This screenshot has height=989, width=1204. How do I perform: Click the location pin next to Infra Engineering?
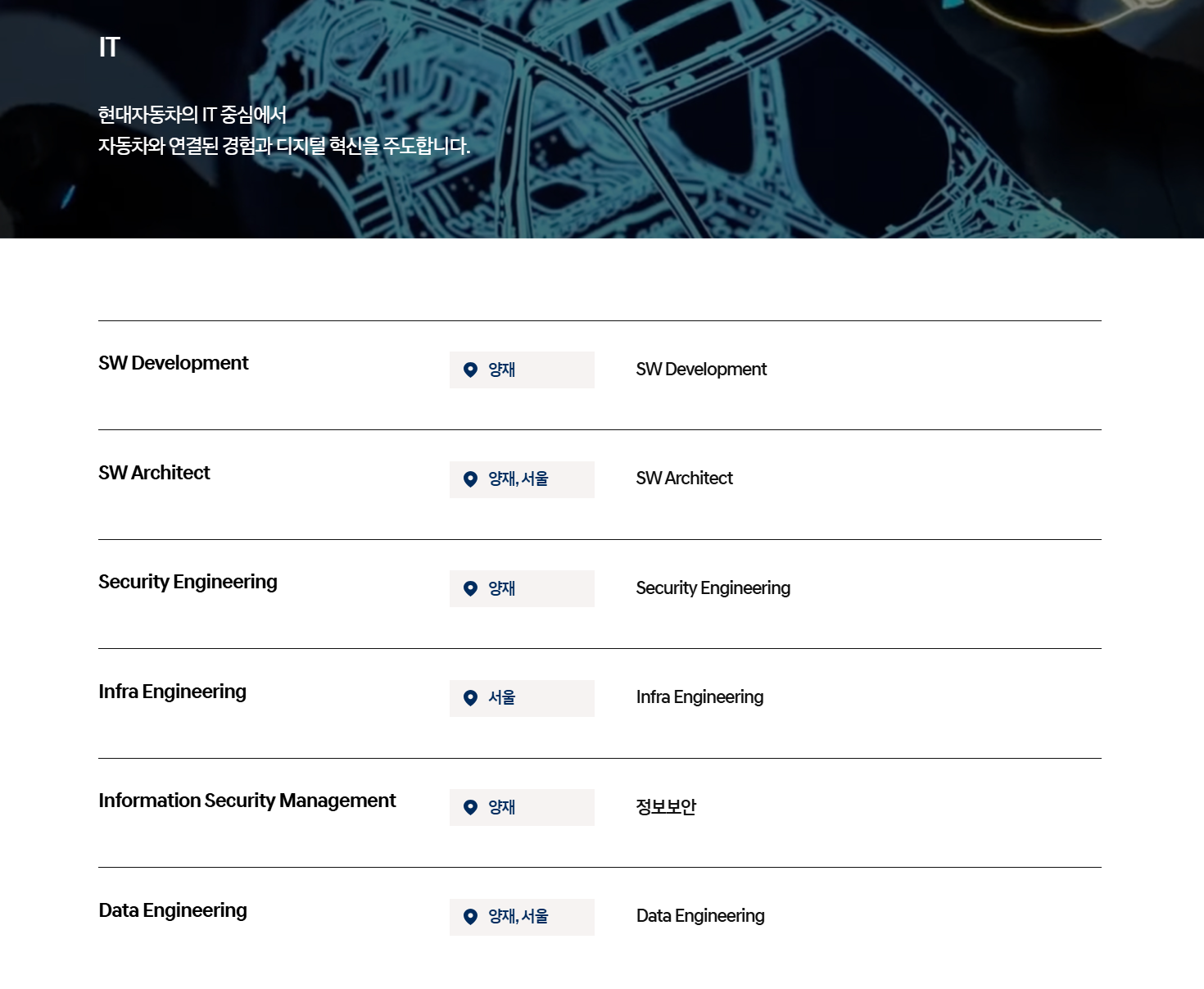(x=470, y=698)
